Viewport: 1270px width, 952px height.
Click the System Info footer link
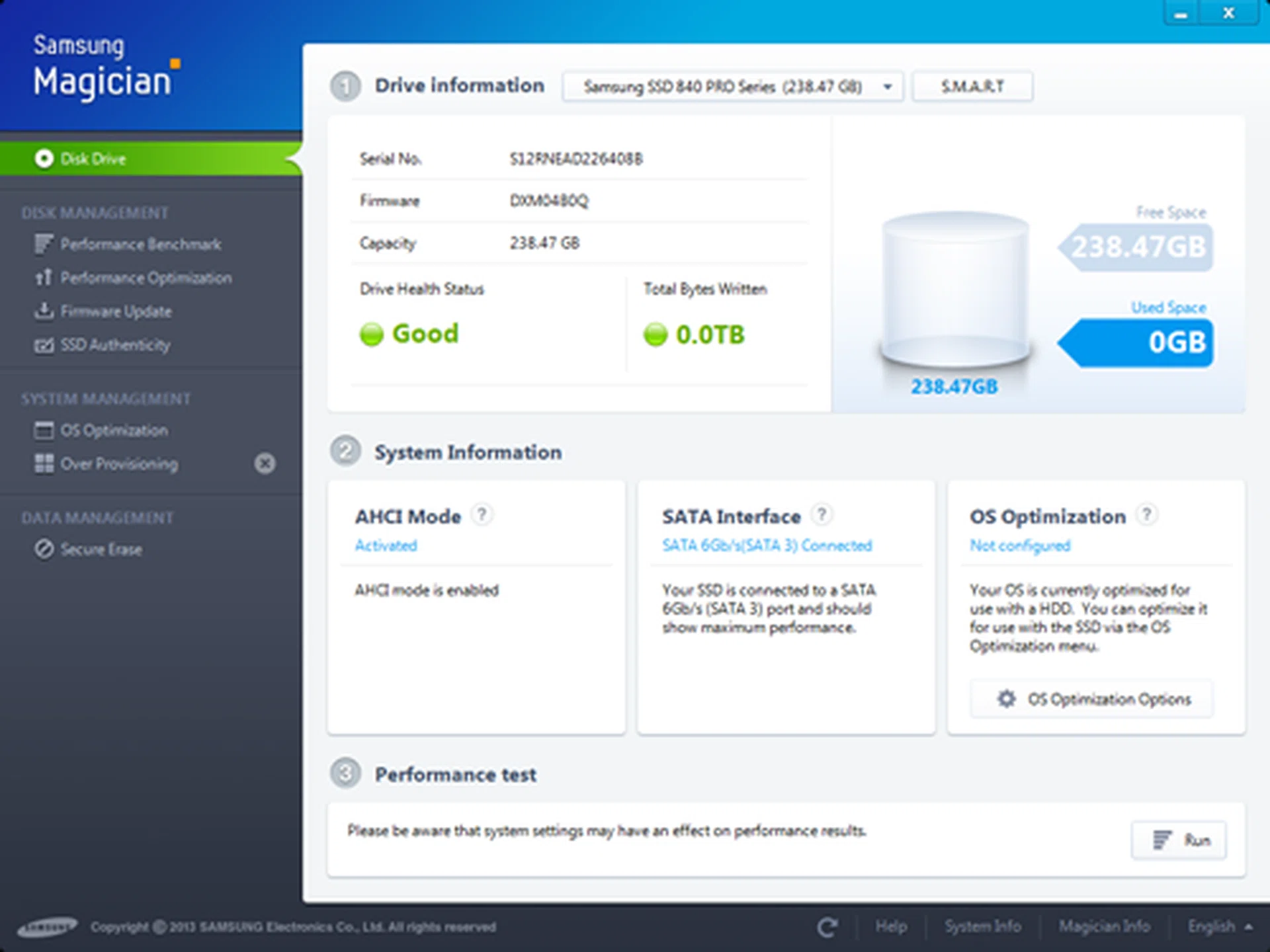982,927
